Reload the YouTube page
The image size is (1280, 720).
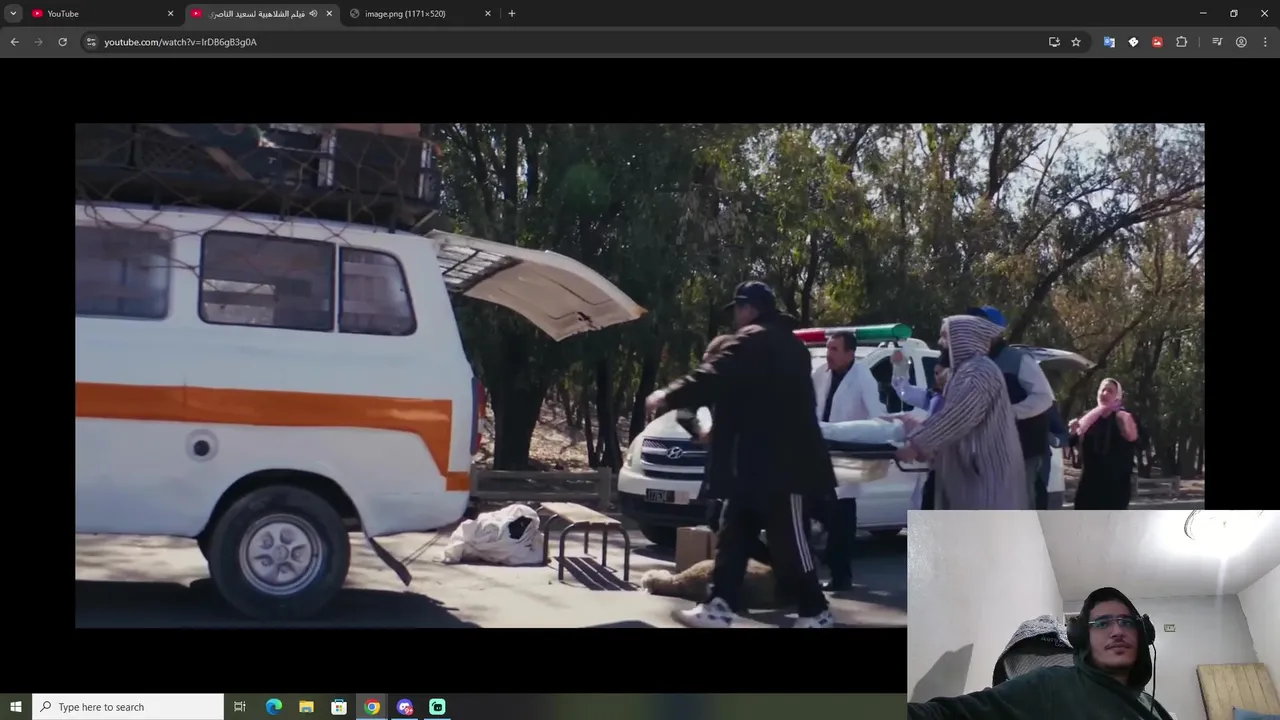62,42
